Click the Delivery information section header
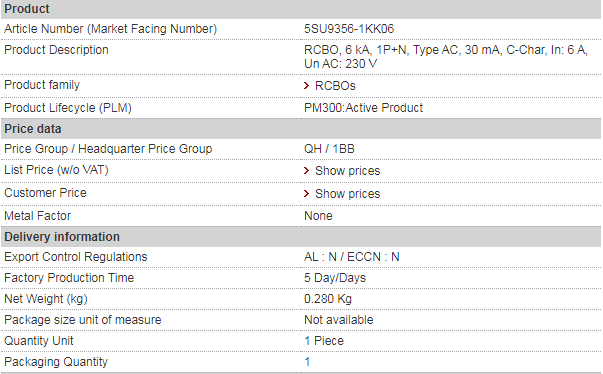The image size is (603, 374). click(x=301, y=237)
